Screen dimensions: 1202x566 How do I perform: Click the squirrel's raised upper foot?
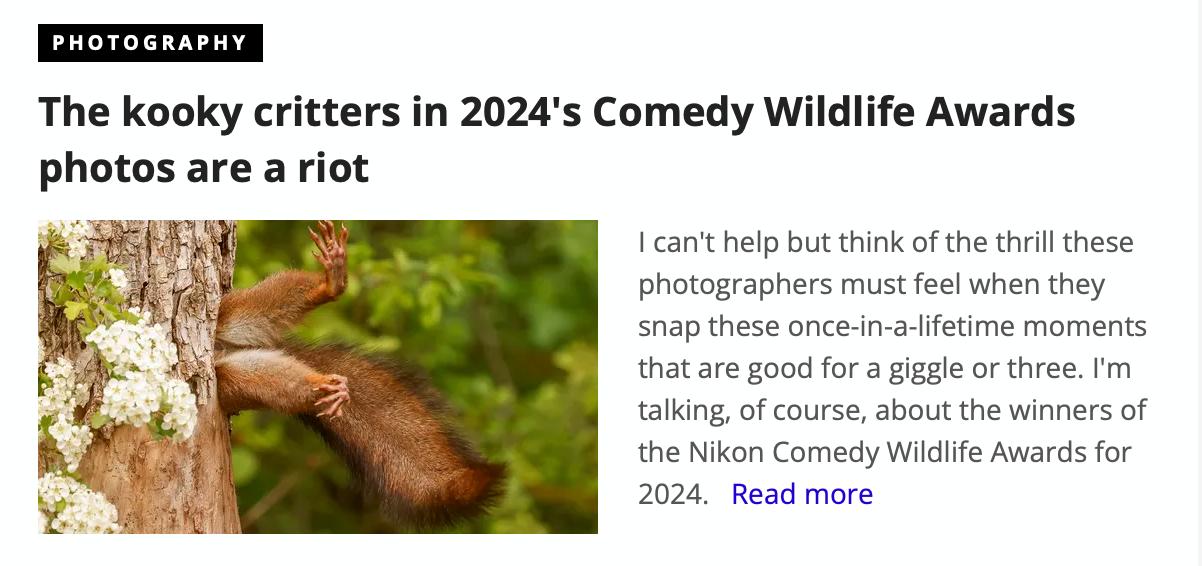(329, 250)
